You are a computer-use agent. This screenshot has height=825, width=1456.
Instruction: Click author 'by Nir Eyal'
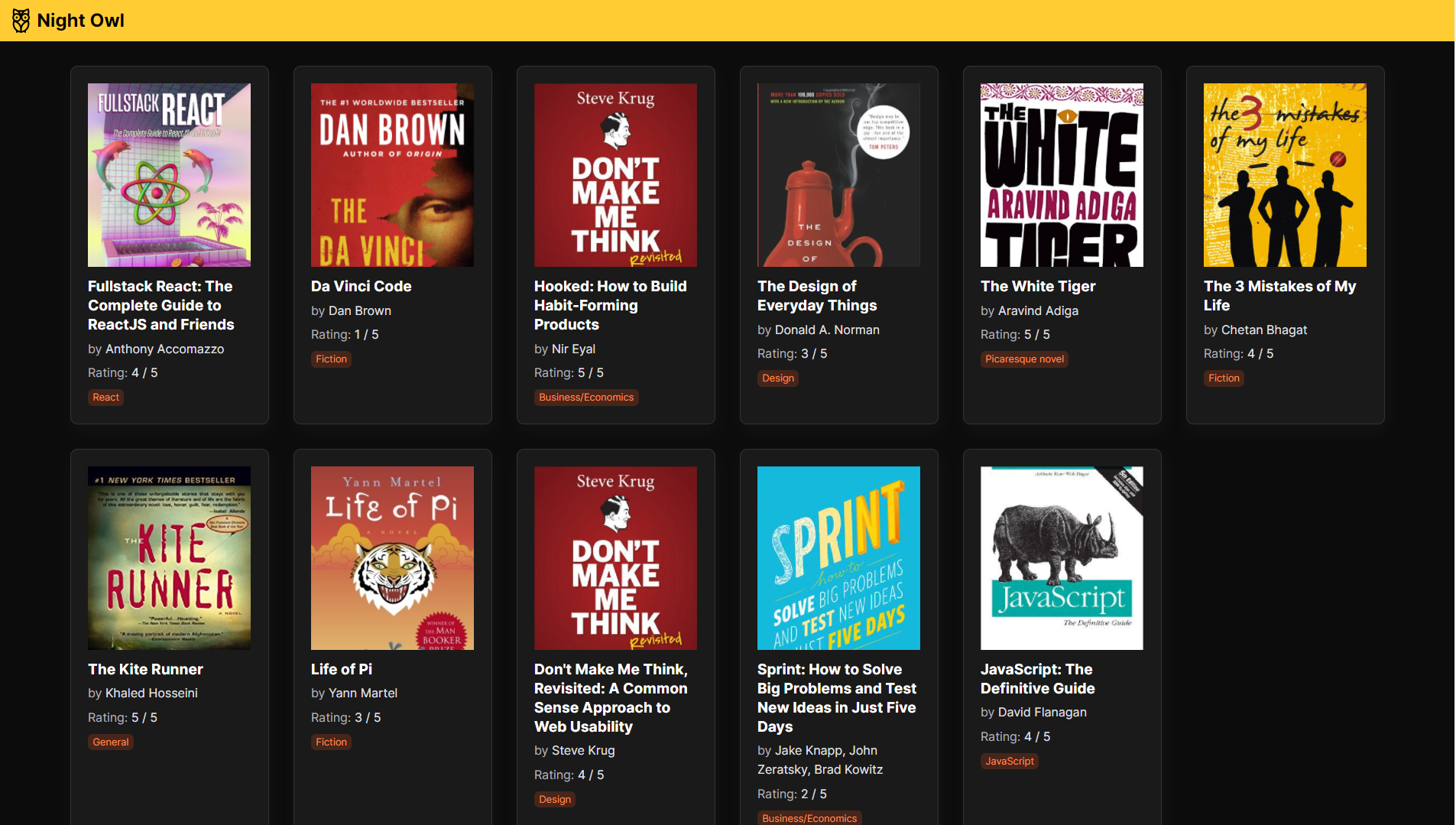(565, 349)
